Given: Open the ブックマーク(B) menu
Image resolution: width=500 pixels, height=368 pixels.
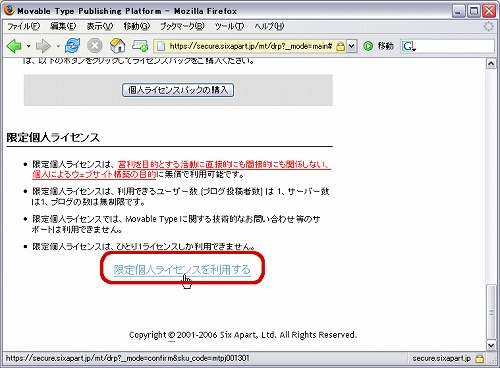Looking at the screenshot, I should coord(182,26).
